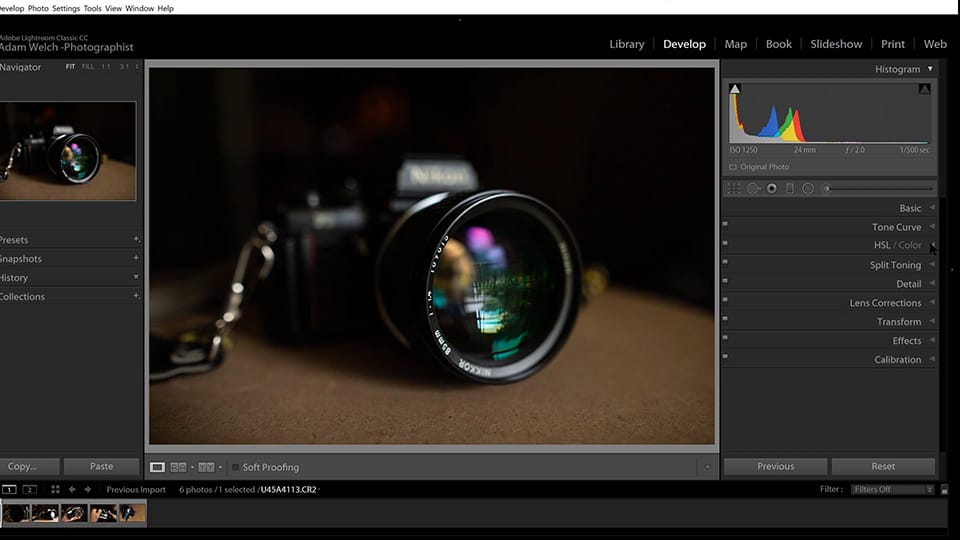The width and height of the screenshot is (960, 540).
Task: Switch to the Print module
Action: [x=893, y=44]
